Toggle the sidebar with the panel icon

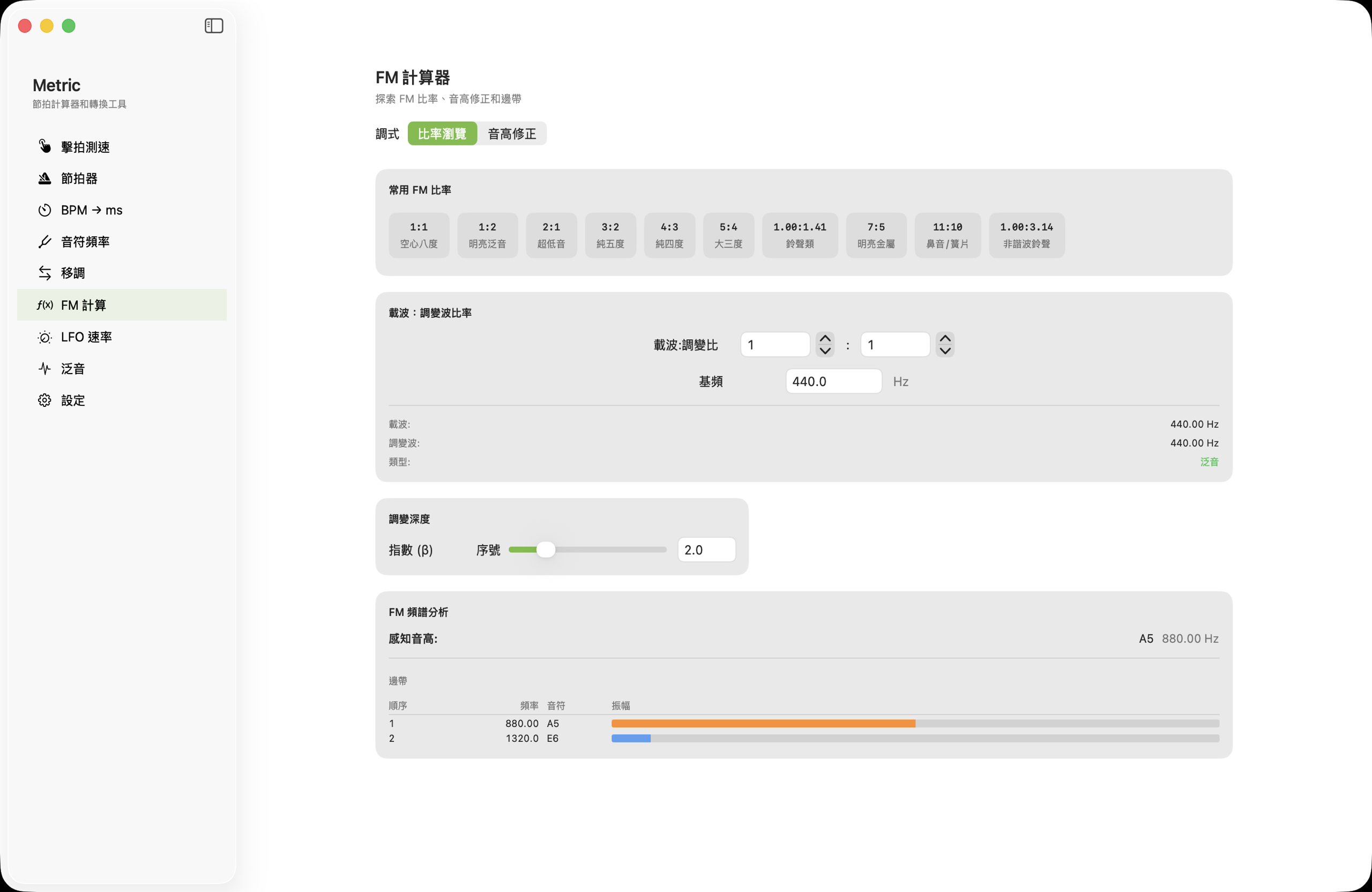tap(214, 25)
